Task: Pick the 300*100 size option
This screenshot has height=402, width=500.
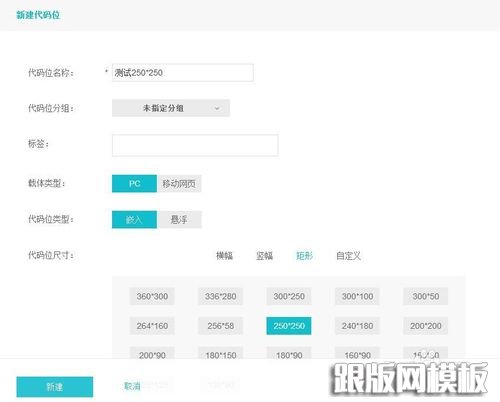Action: click(357, 296)
